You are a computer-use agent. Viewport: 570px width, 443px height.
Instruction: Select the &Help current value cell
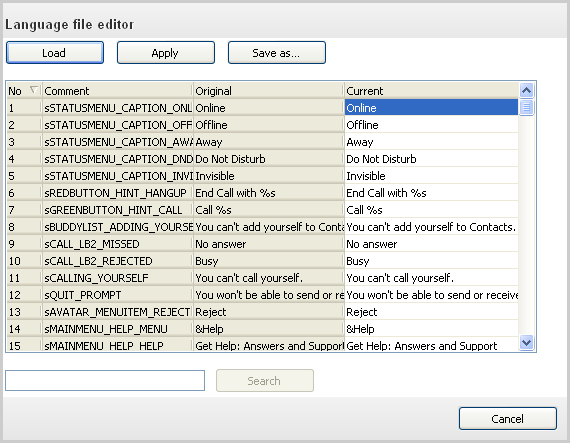431,329
